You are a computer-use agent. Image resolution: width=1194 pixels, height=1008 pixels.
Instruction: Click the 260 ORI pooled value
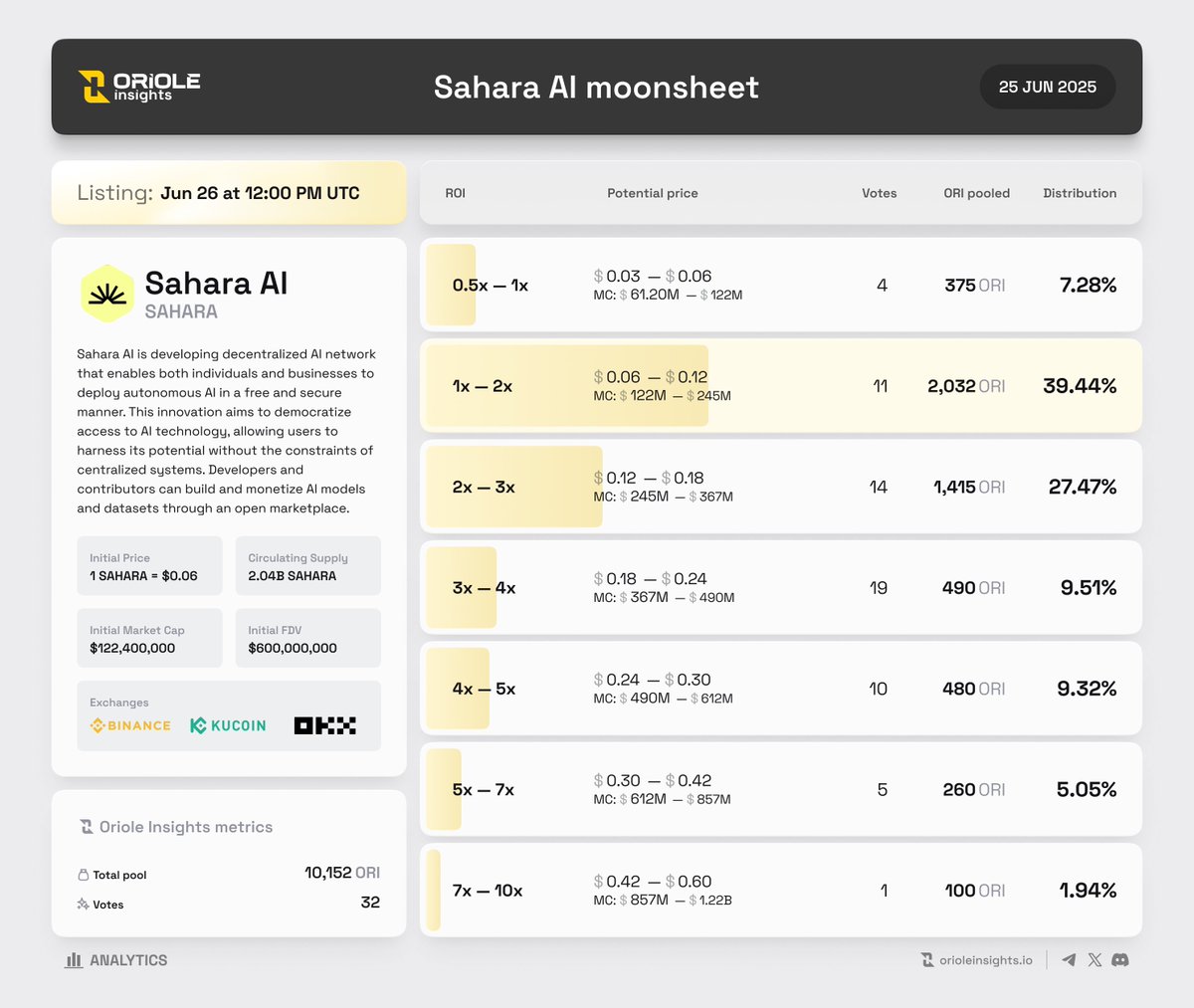point(974,790)
